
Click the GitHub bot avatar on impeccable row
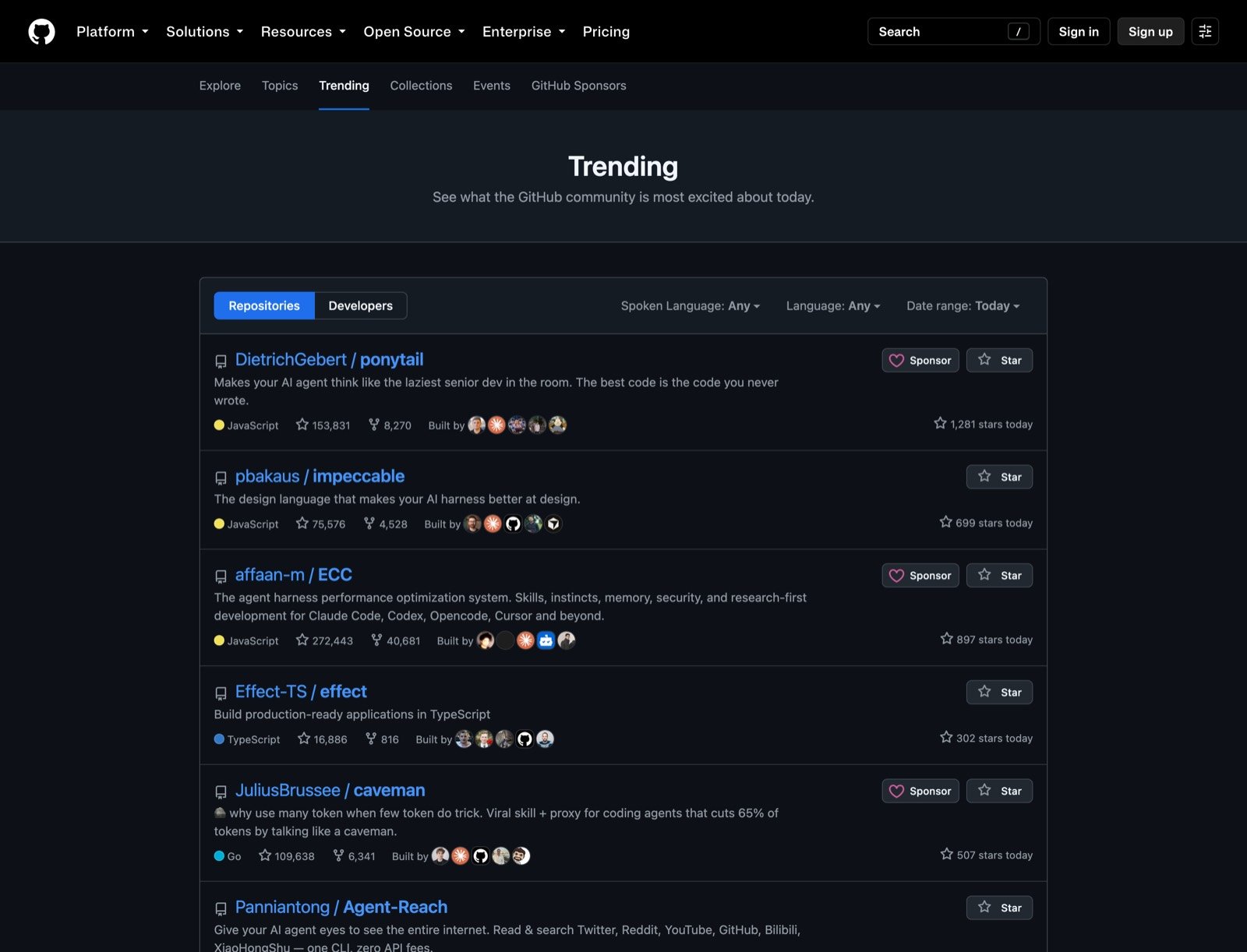click(x=513, y=524)
